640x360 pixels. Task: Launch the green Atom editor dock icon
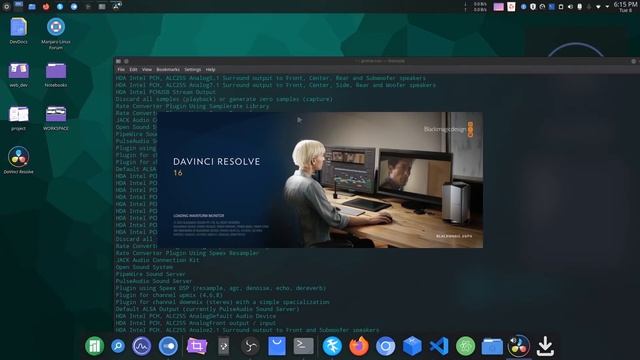click(x=466, y=346)
